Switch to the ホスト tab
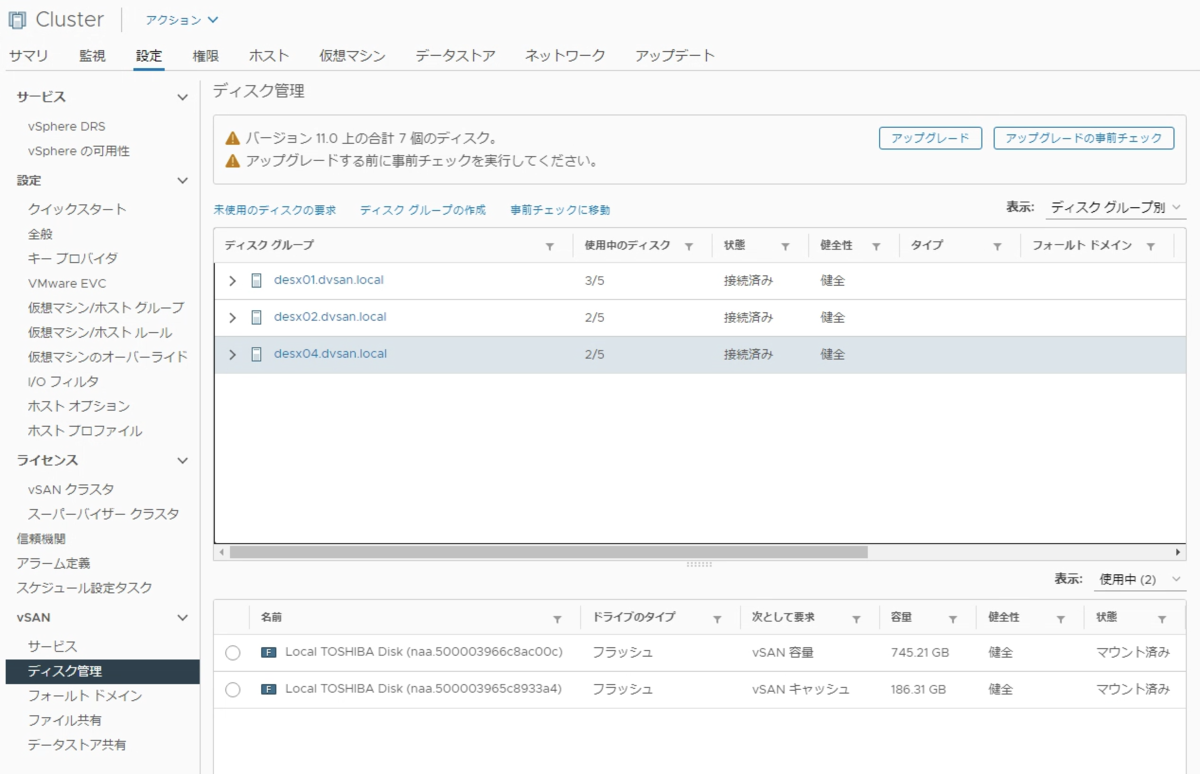Screen dimensions: 1200x774 269,56
